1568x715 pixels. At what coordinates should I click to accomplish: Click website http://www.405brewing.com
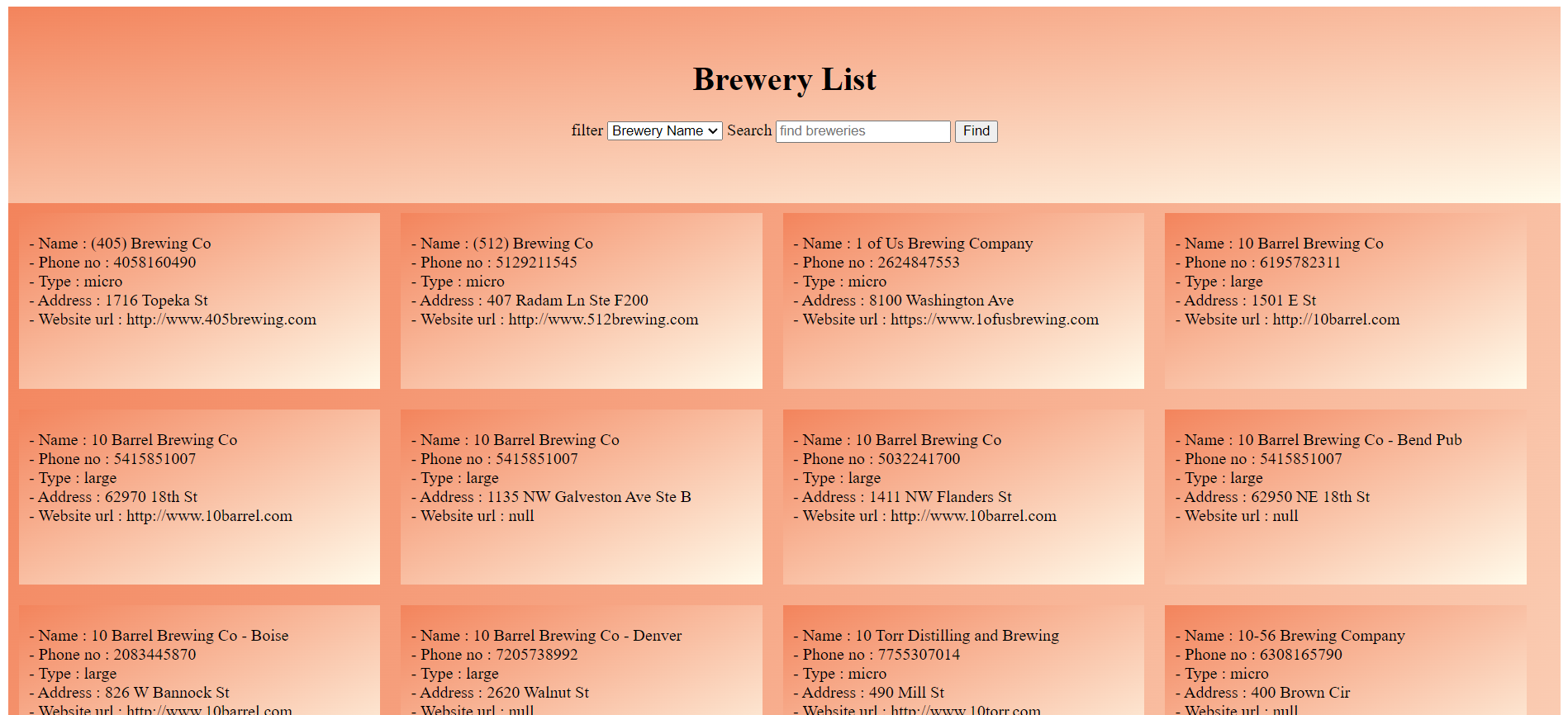click(x=221, y=320)
